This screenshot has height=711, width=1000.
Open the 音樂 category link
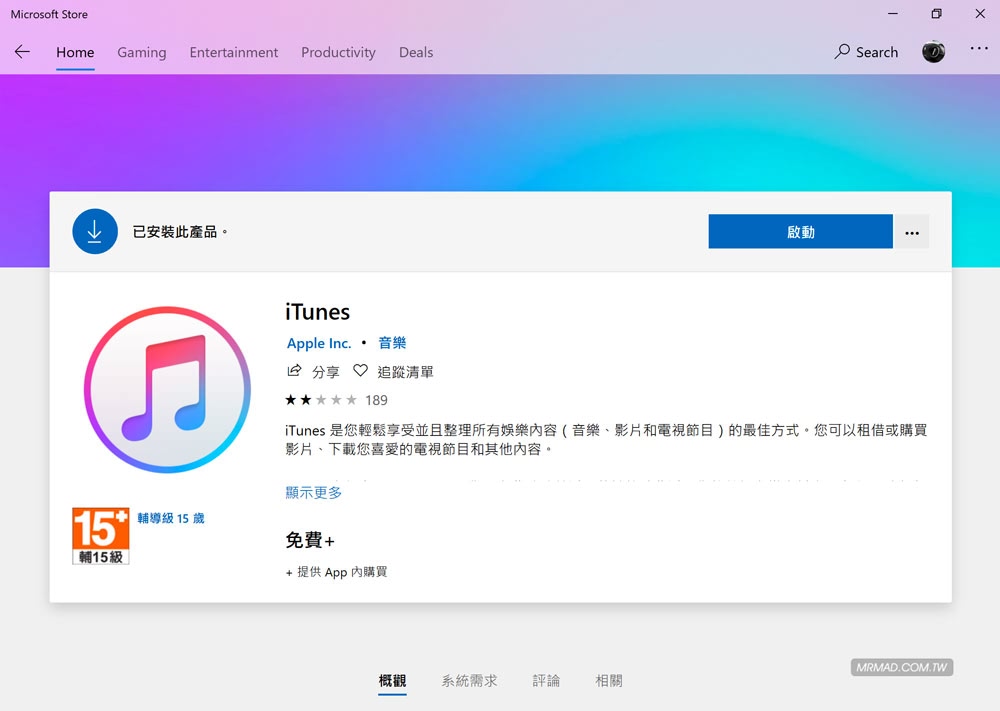pyautogui.click(x=392, y=343)
